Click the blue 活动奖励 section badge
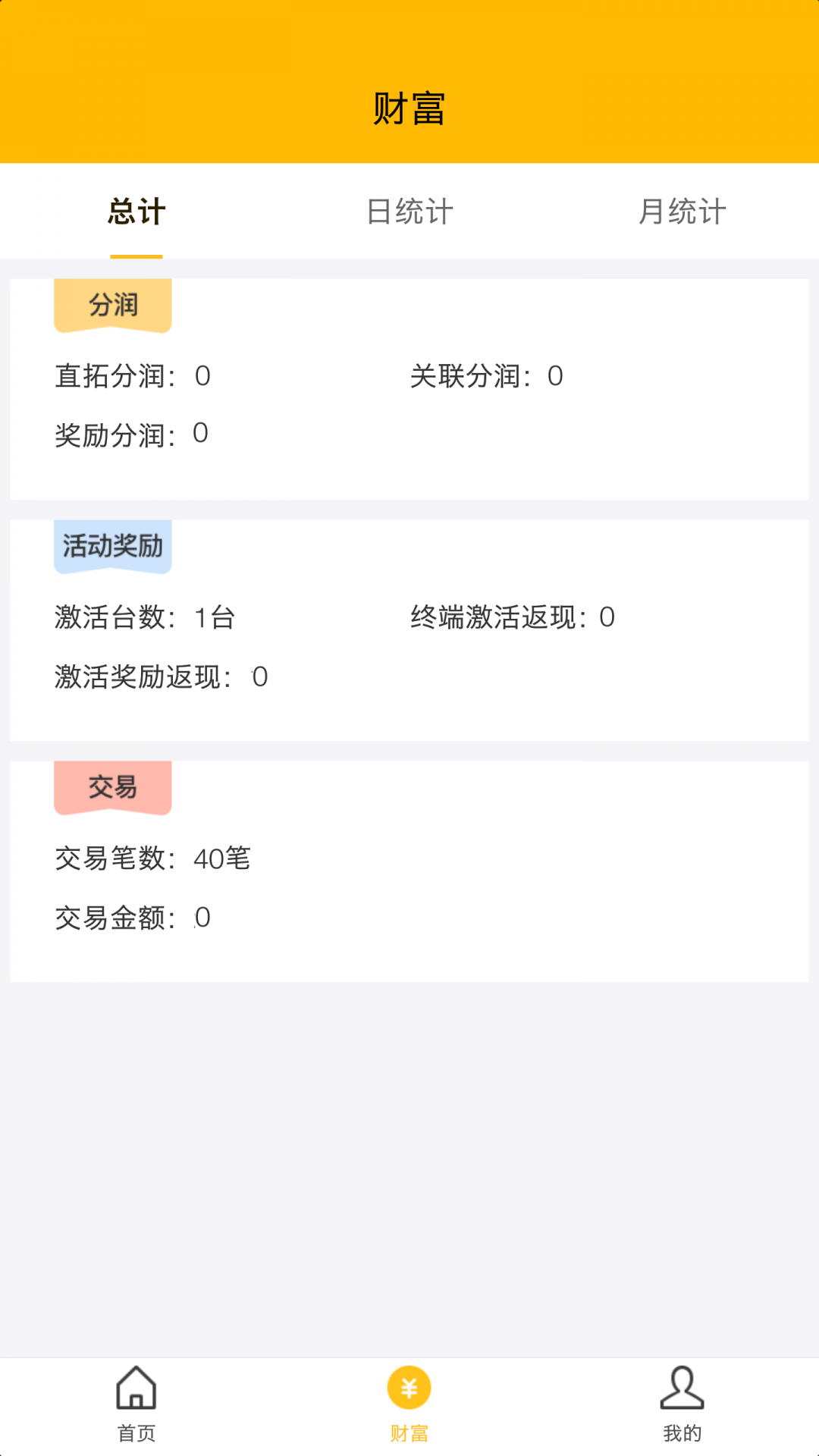 pyautogui.click(x=113, y=546)
